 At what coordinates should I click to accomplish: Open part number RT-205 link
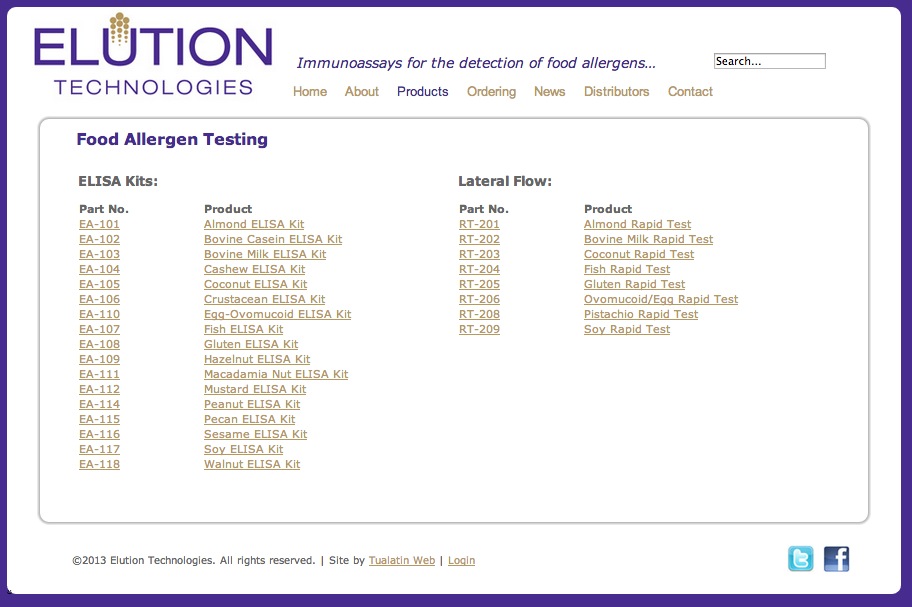[479, 284]
